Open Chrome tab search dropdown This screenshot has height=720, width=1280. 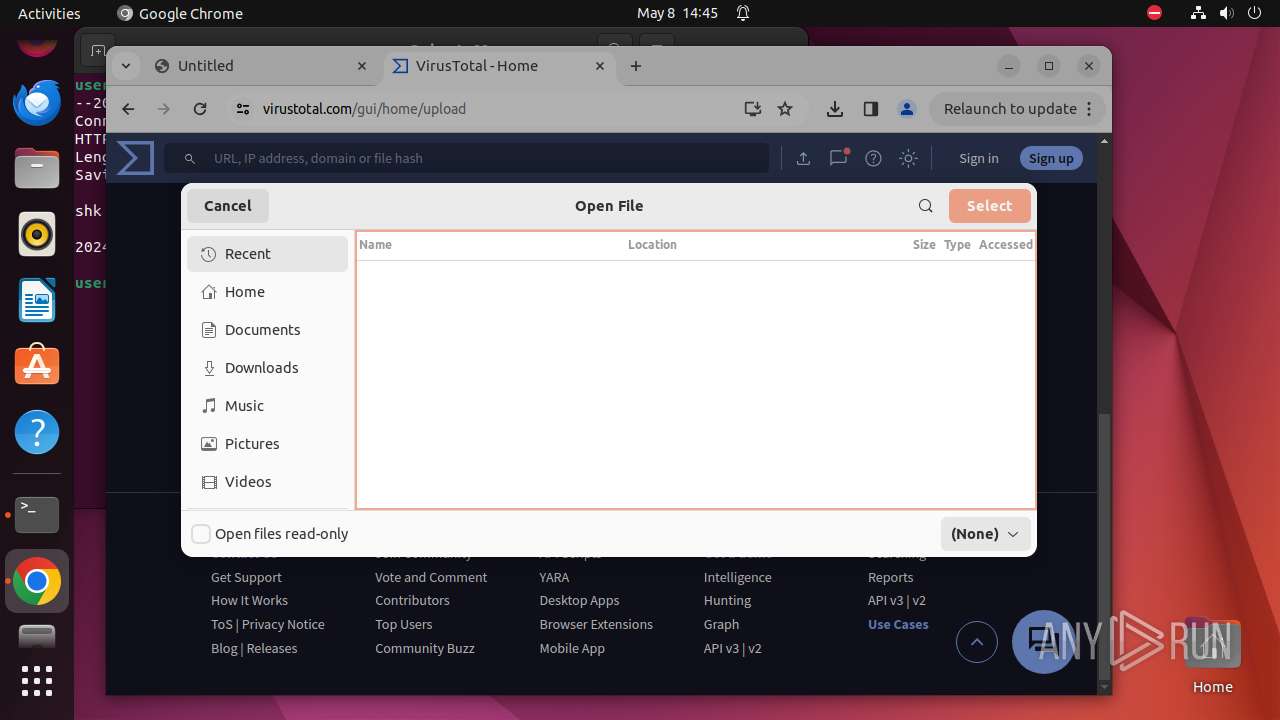pos(126,66)
